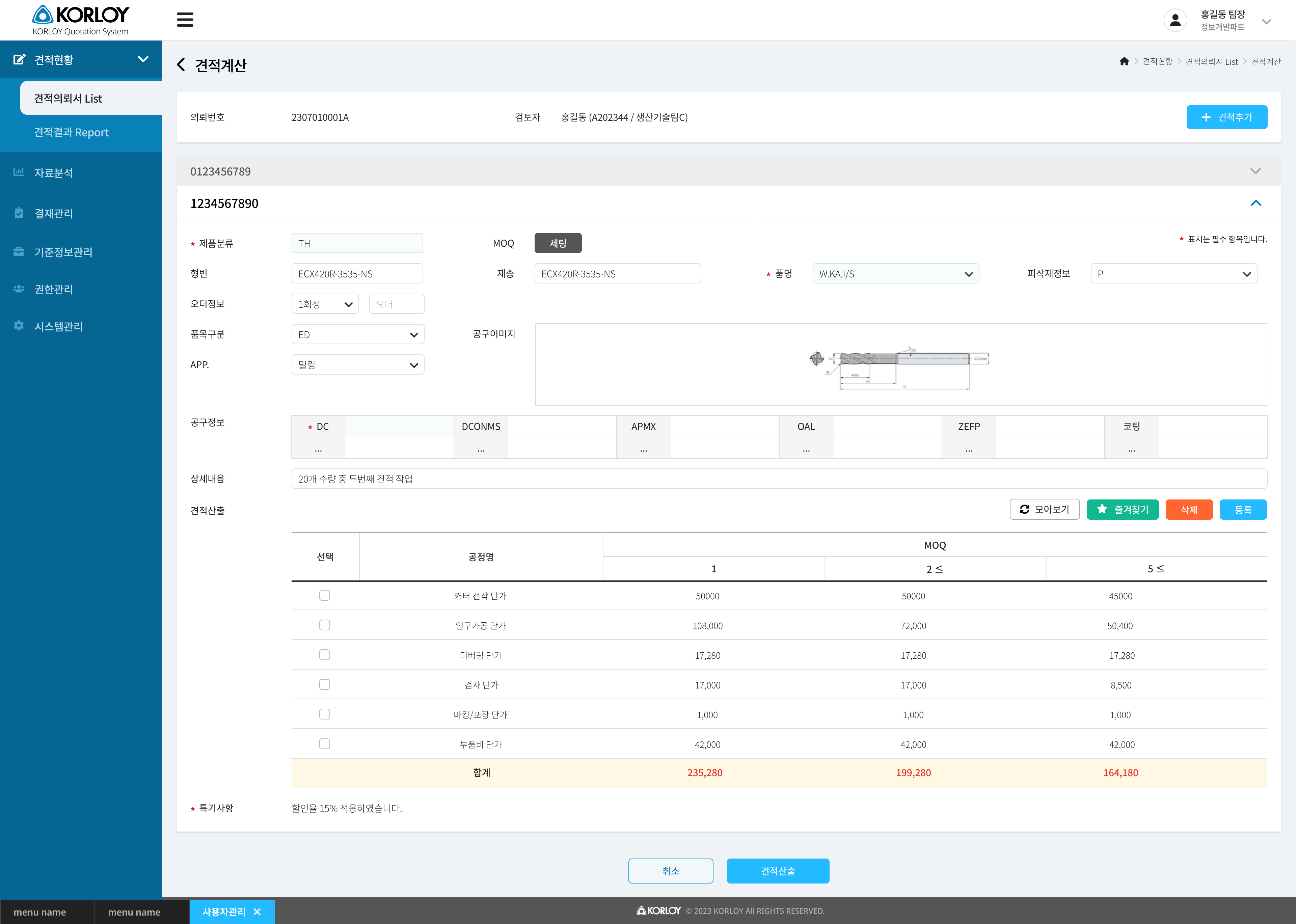
Task: Click the KORLOY footer logo
Action: (x=658, y=911)
